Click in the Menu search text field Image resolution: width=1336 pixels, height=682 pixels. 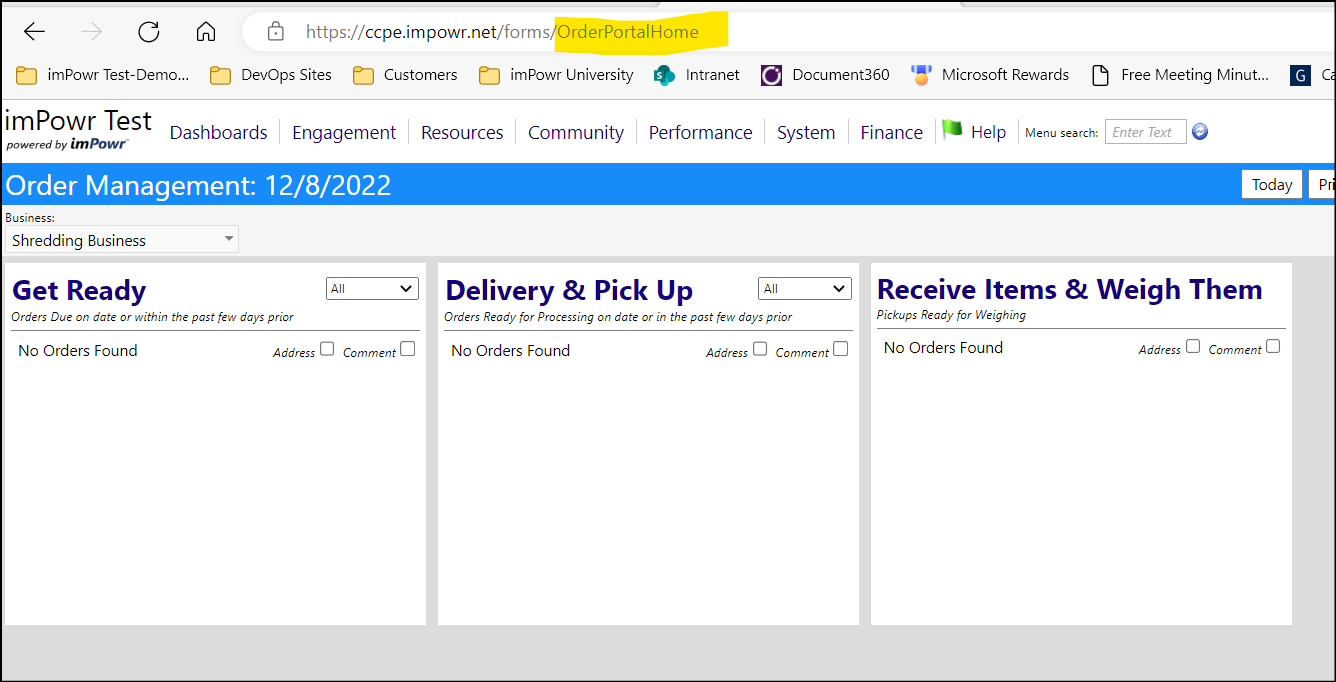1146,132
